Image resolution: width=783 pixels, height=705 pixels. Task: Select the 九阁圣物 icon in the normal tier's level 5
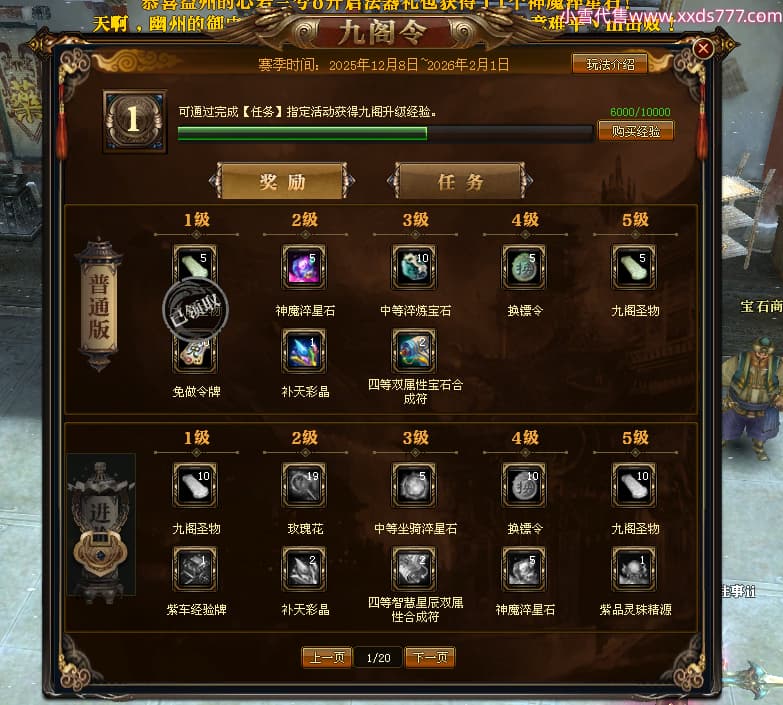pos(634,267)
